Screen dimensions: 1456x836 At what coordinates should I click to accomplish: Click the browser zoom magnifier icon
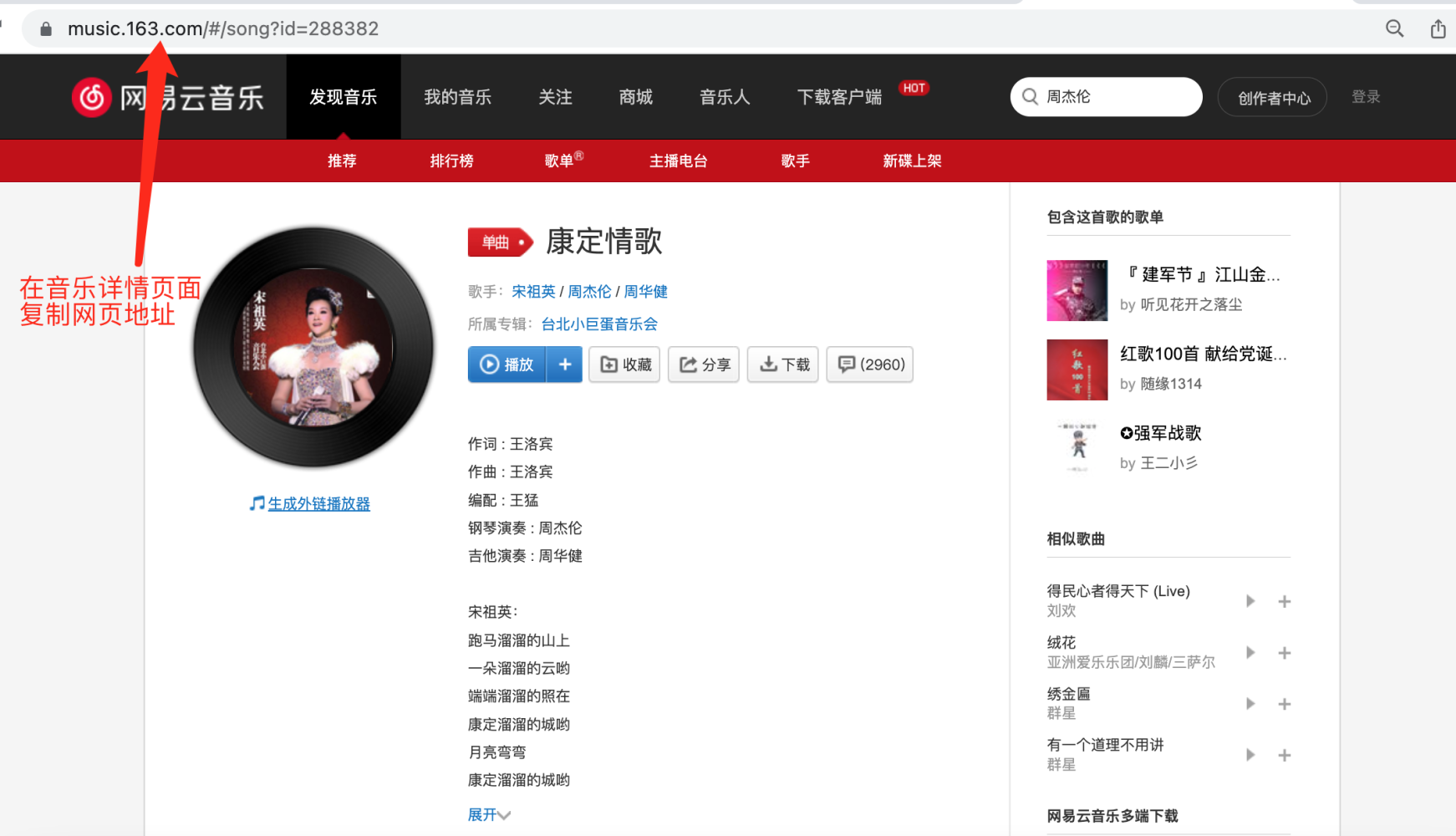click(1394, 28)
